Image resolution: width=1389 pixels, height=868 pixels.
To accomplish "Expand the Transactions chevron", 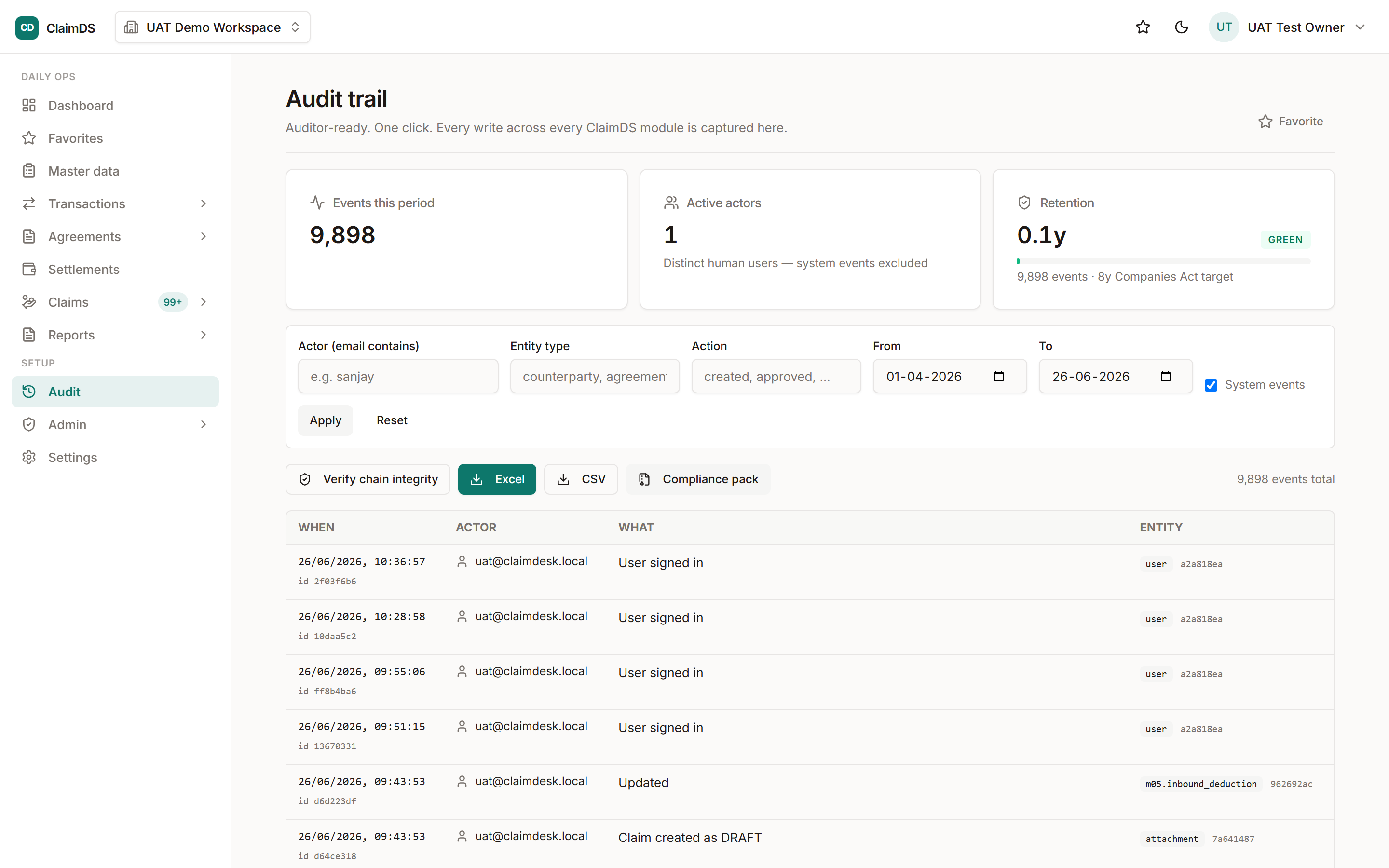I will point(203,203).
